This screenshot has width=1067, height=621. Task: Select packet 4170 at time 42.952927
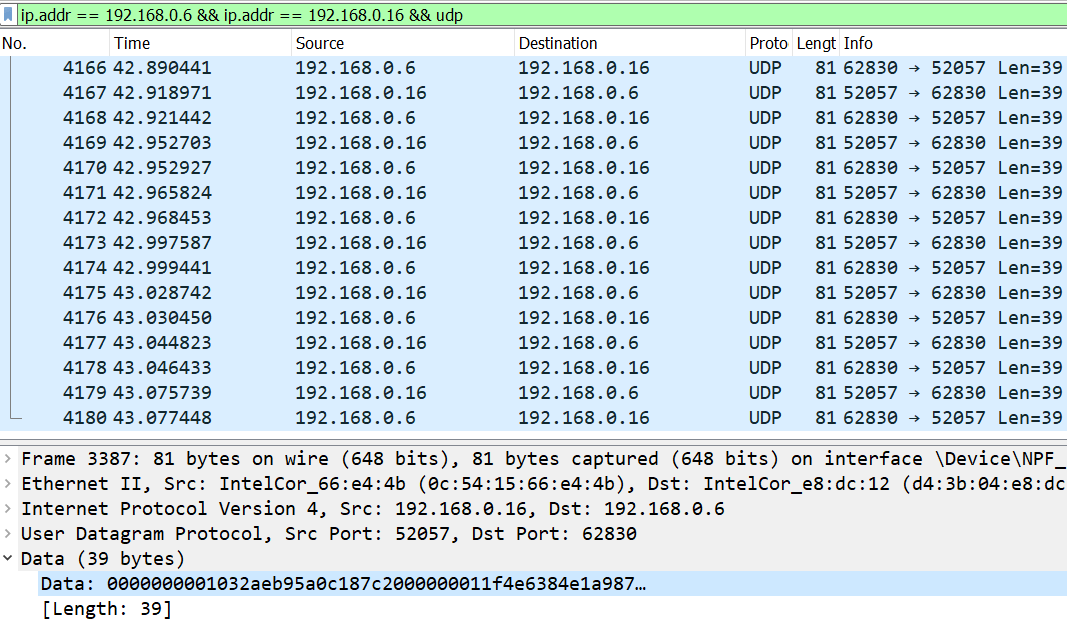click(x=400, y=168)
